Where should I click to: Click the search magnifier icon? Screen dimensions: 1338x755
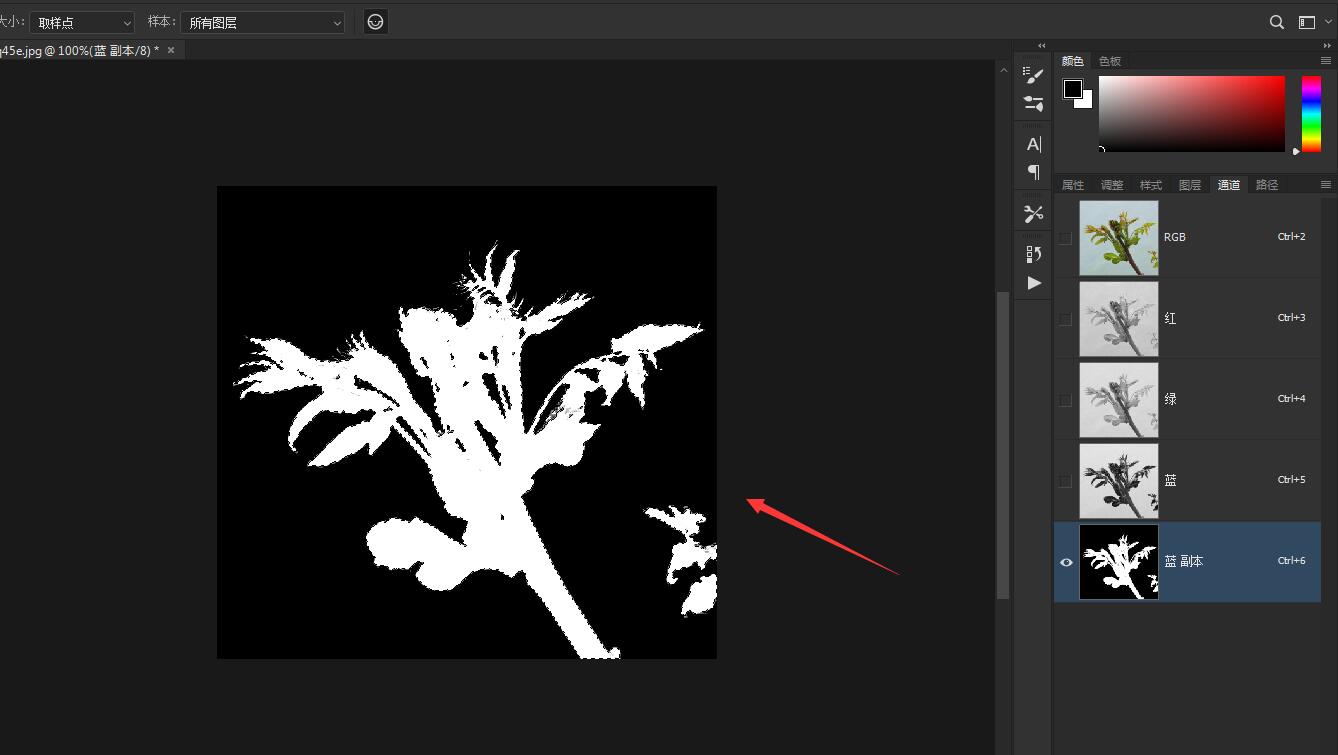coord(1277,22)
